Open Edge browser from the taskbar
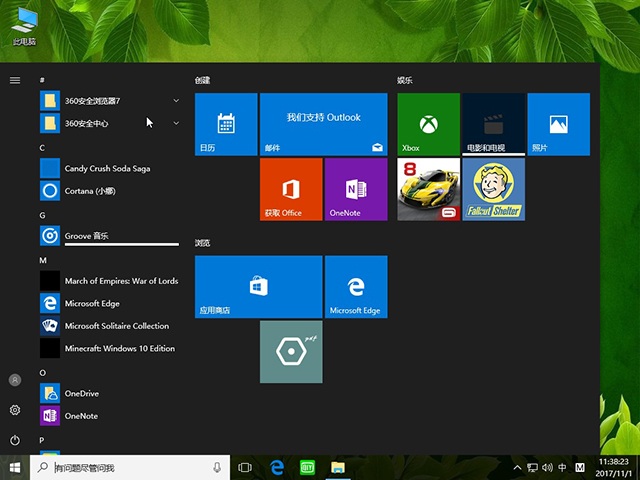This screenshot has width=640, height=480. tap(277, 467)
